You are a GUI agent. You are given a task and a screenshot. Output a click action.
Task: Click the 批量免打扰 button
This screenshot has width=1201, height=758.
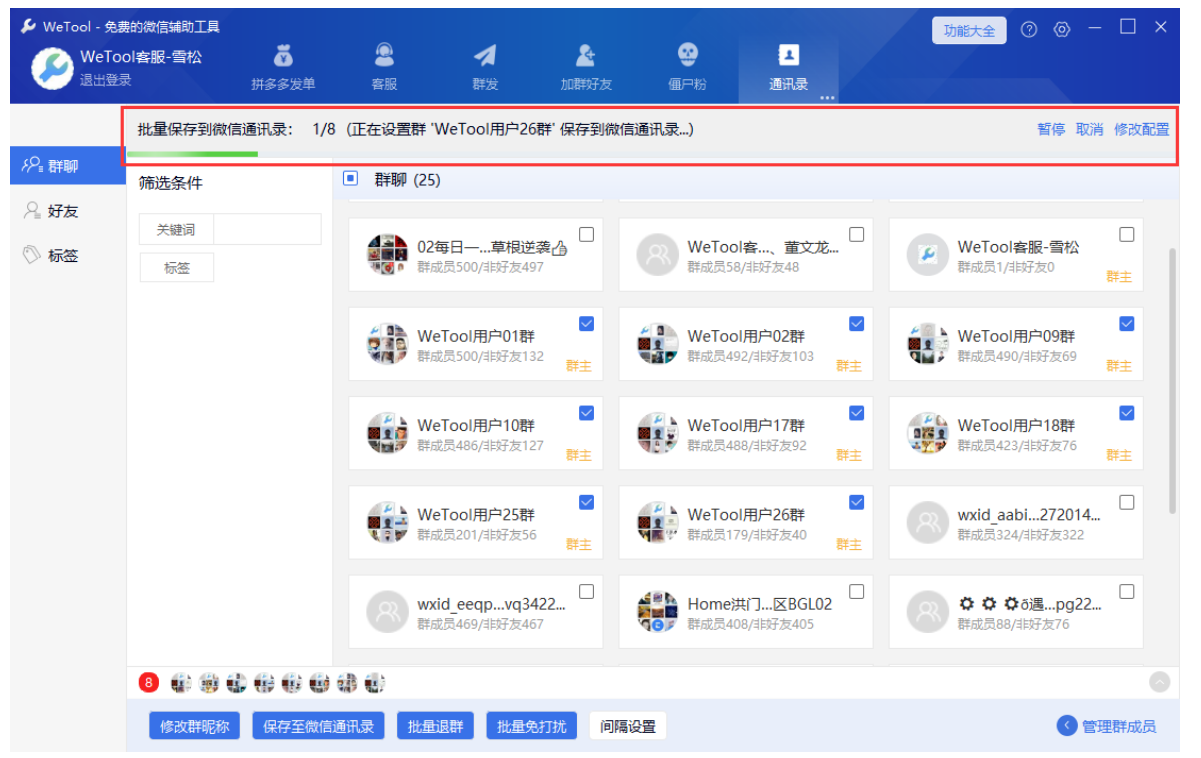click(x=532, y=726)
